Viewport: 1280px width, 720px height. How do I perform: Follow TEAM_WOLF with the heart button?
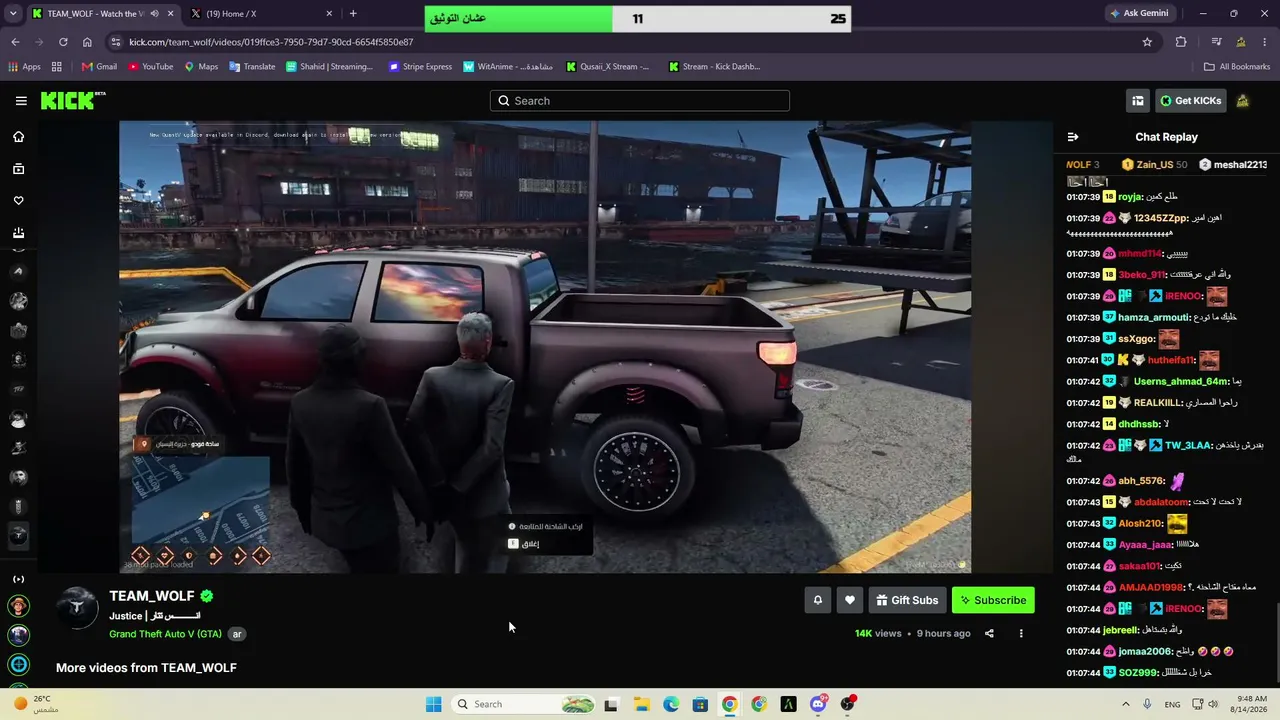tap(850, 600)
